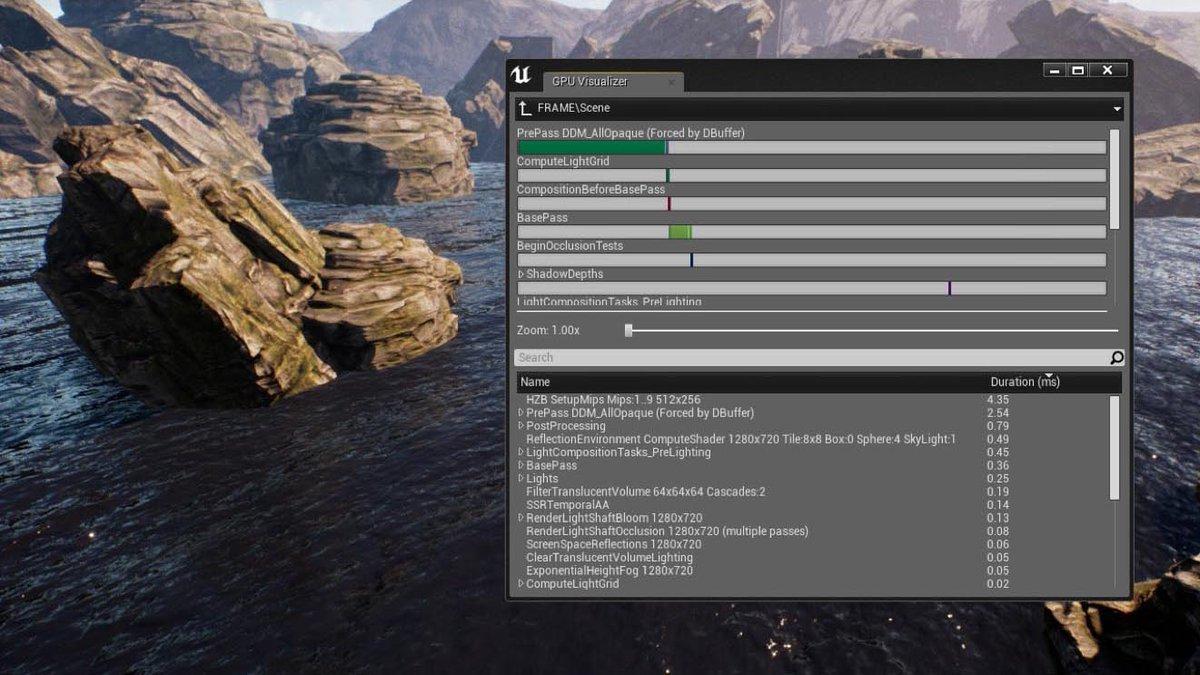Image resolution: width=1200 pixels, height=675 pixels.
Task: Select the FilterTranslucentVolume 64x64x64 row
Action: (812, 492)
